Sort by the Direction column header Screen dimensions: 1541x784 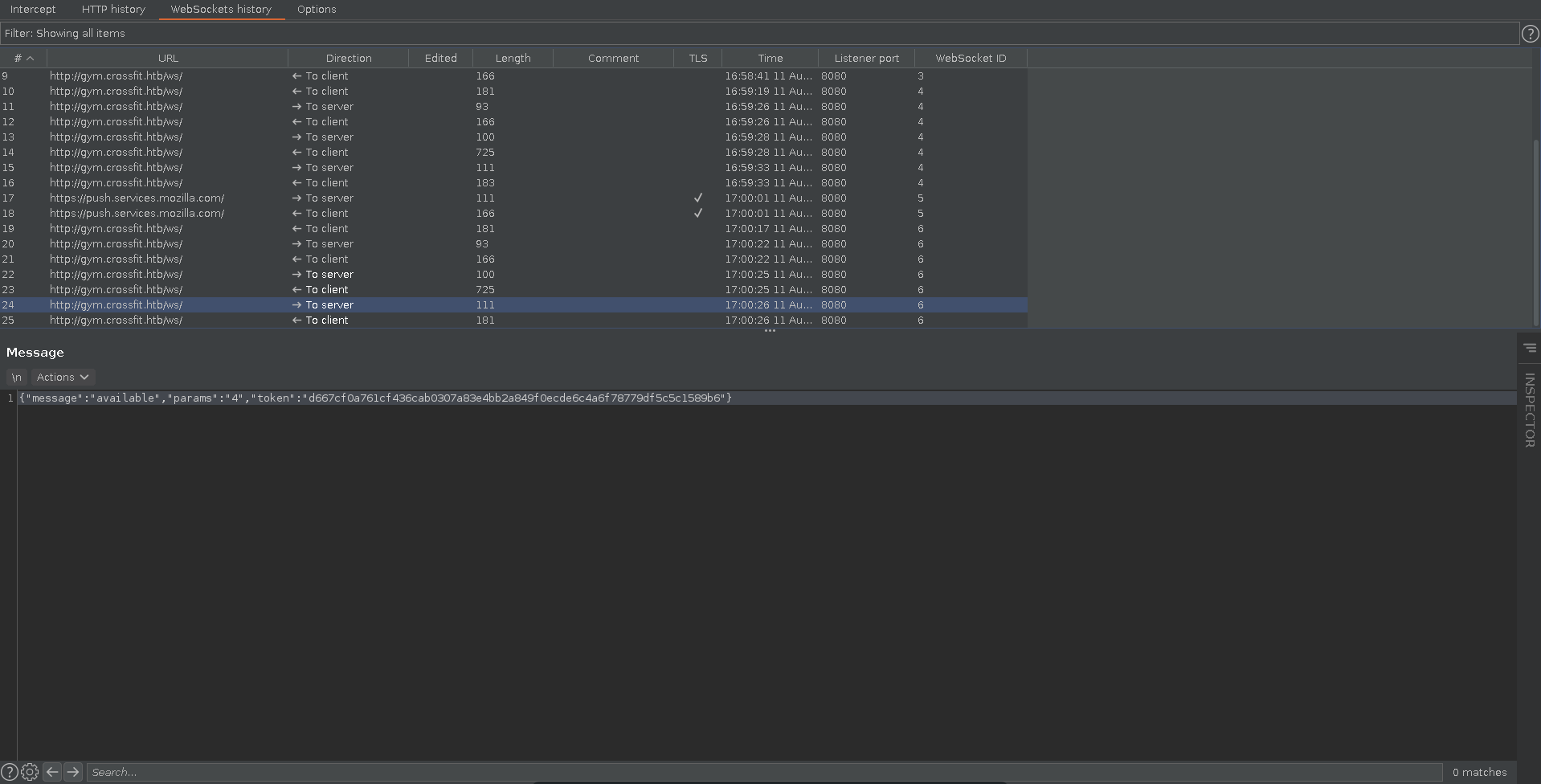point(349,59)
